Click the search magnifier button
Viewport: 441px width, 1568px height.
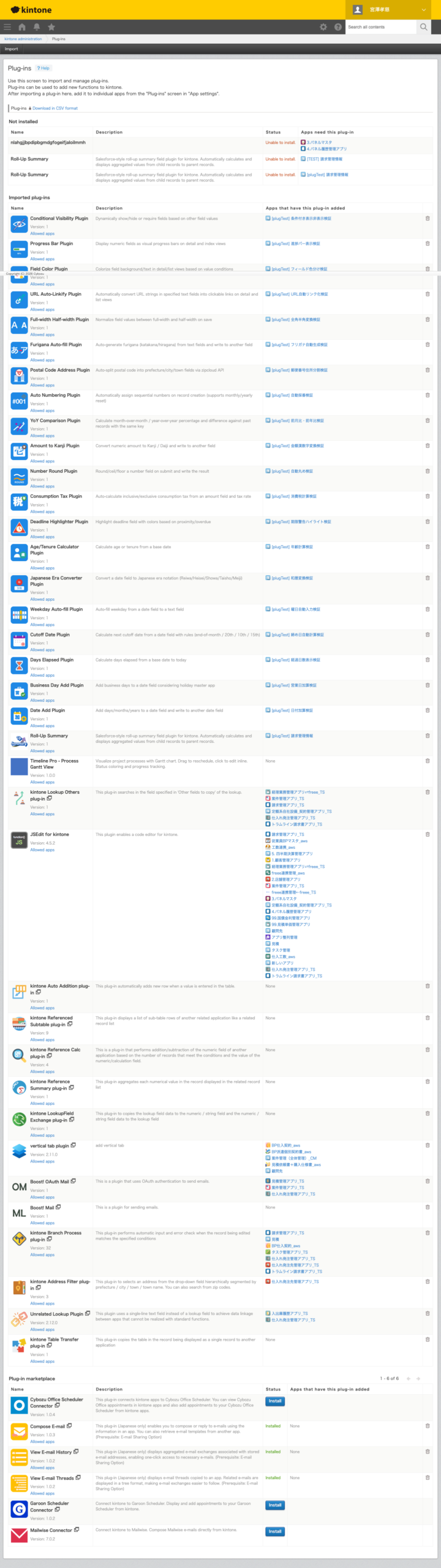(x=423, y=27)
